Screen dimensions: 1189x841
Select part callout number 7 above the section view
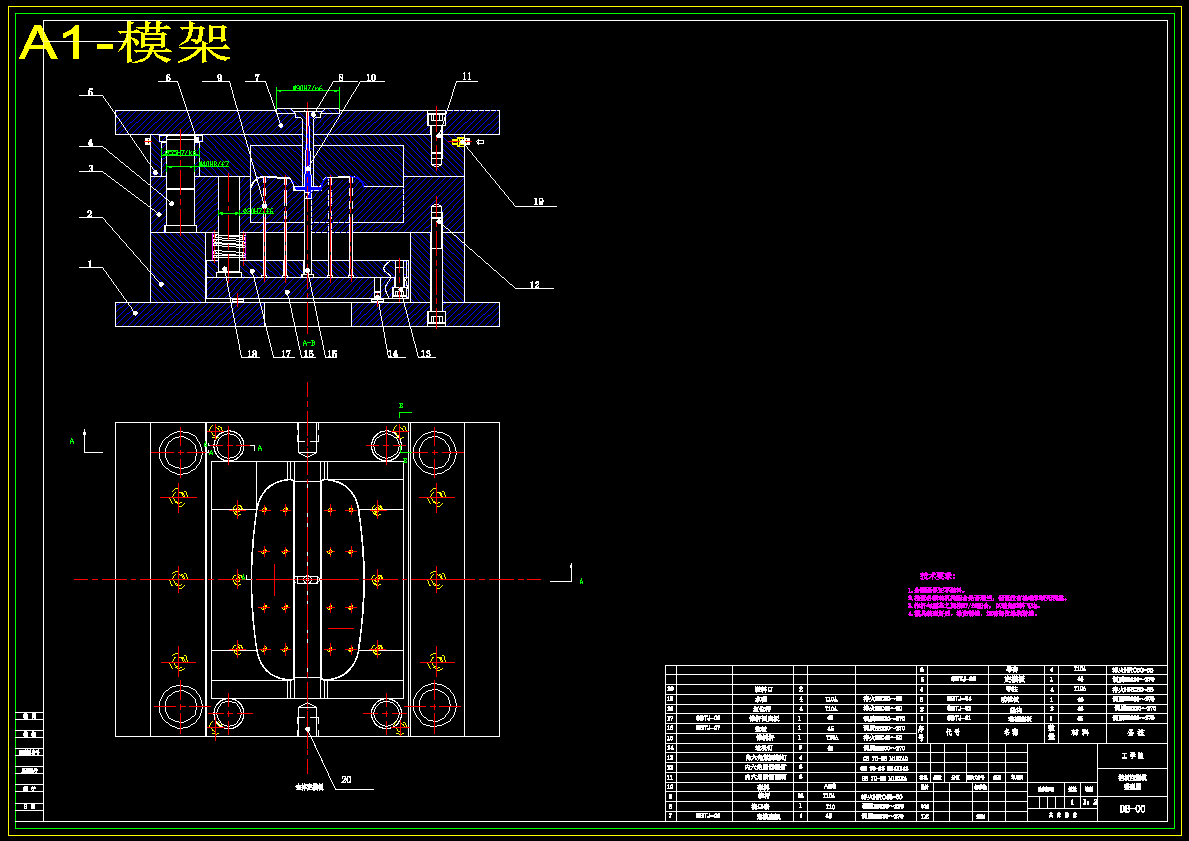click(x=258, y=78)
